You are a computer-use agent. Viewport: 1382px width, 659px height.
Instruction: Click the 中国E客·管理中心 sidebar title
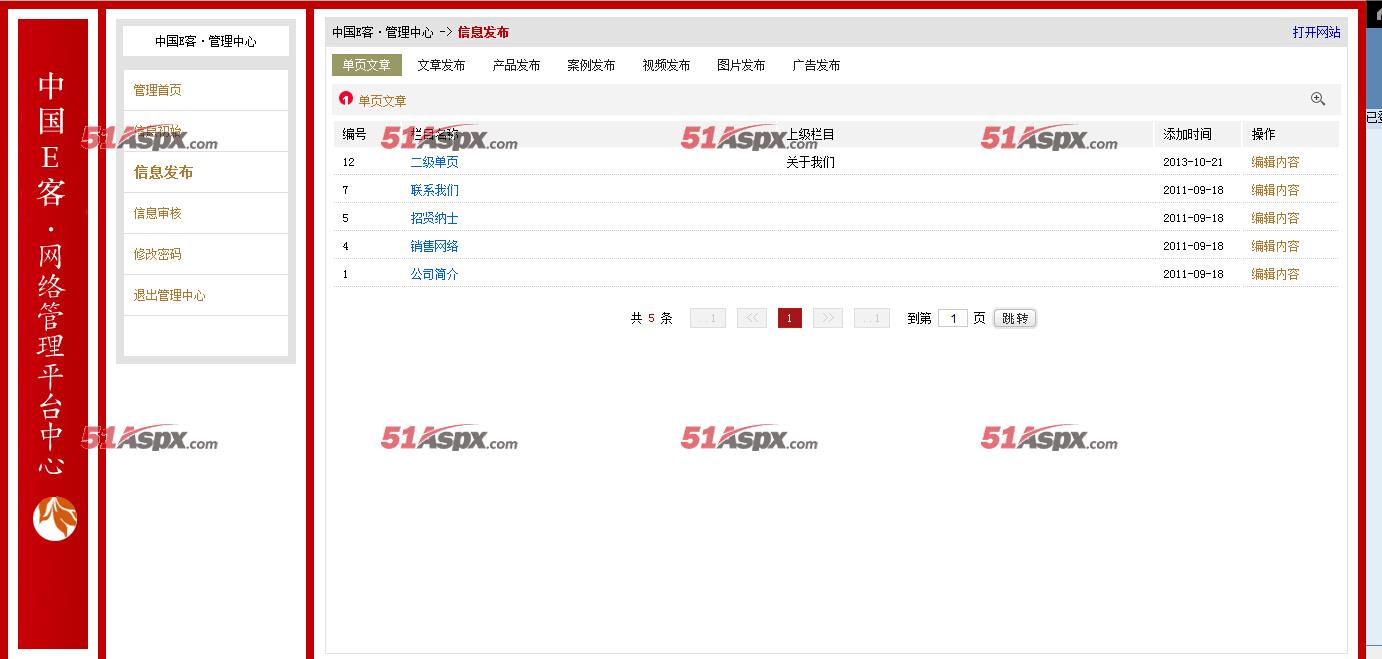click(206, 41)
